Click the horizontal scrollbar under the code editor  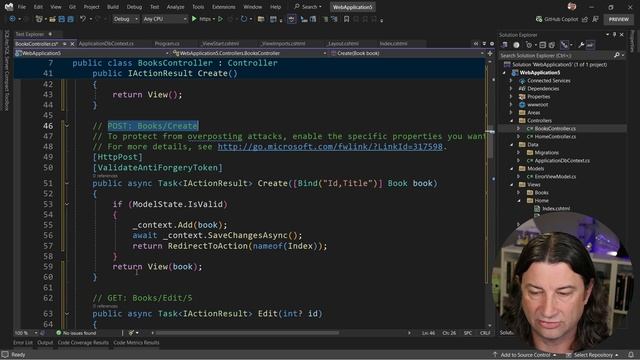(247, 333)
